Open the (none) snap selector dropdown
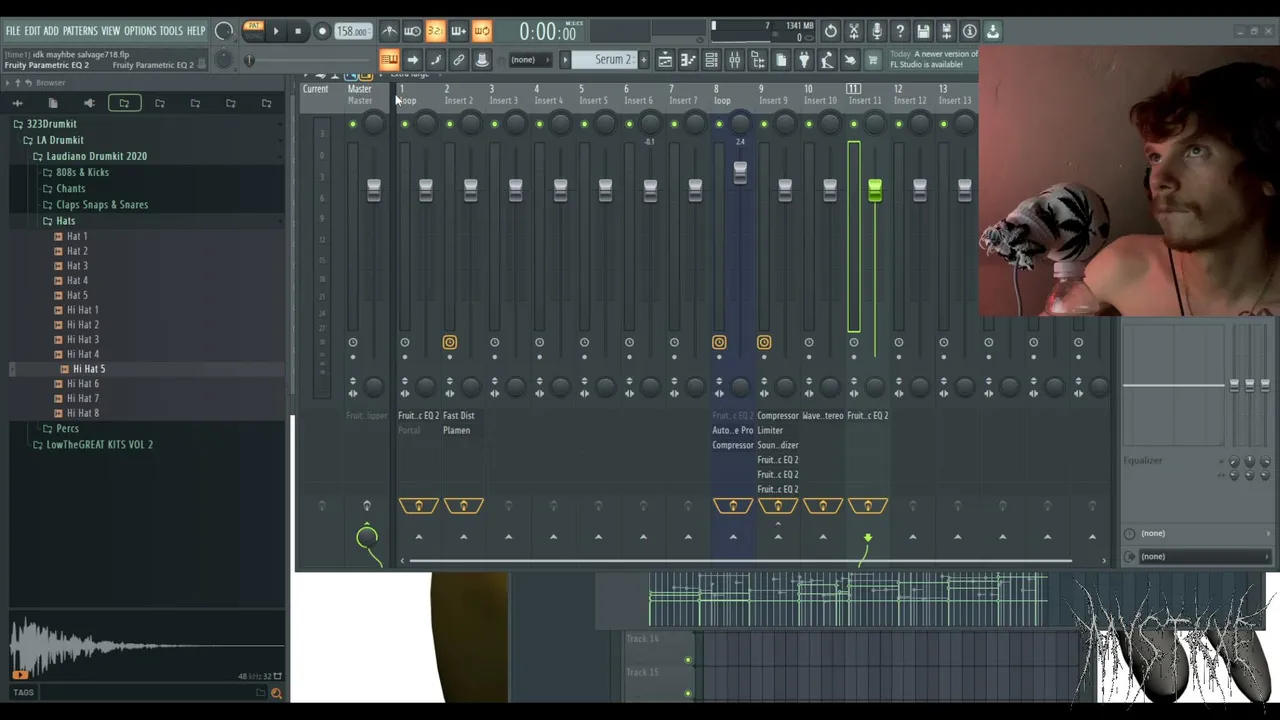Image resolution: width=1280 pixels, height=720 pixels. 529,60
